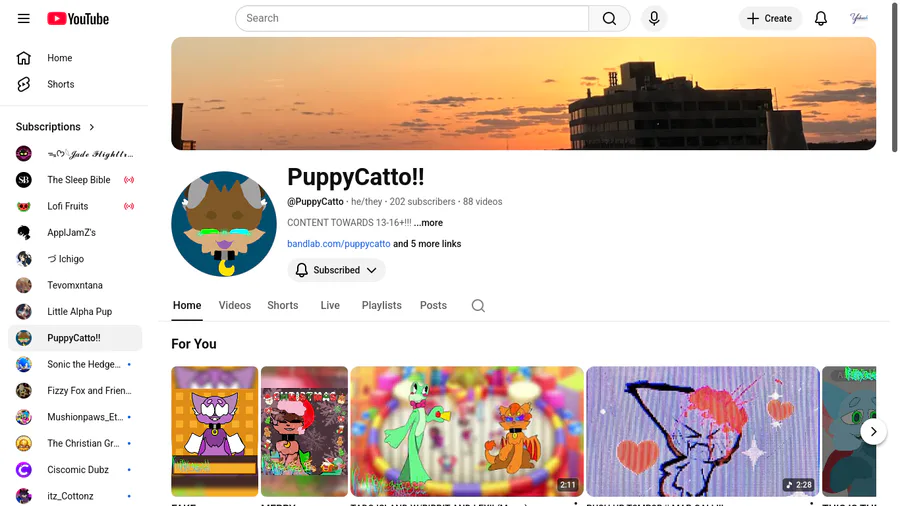Click The Sleep Bible live indicator
The width and height of the screenshot is (900, 506).
[129, 180]
